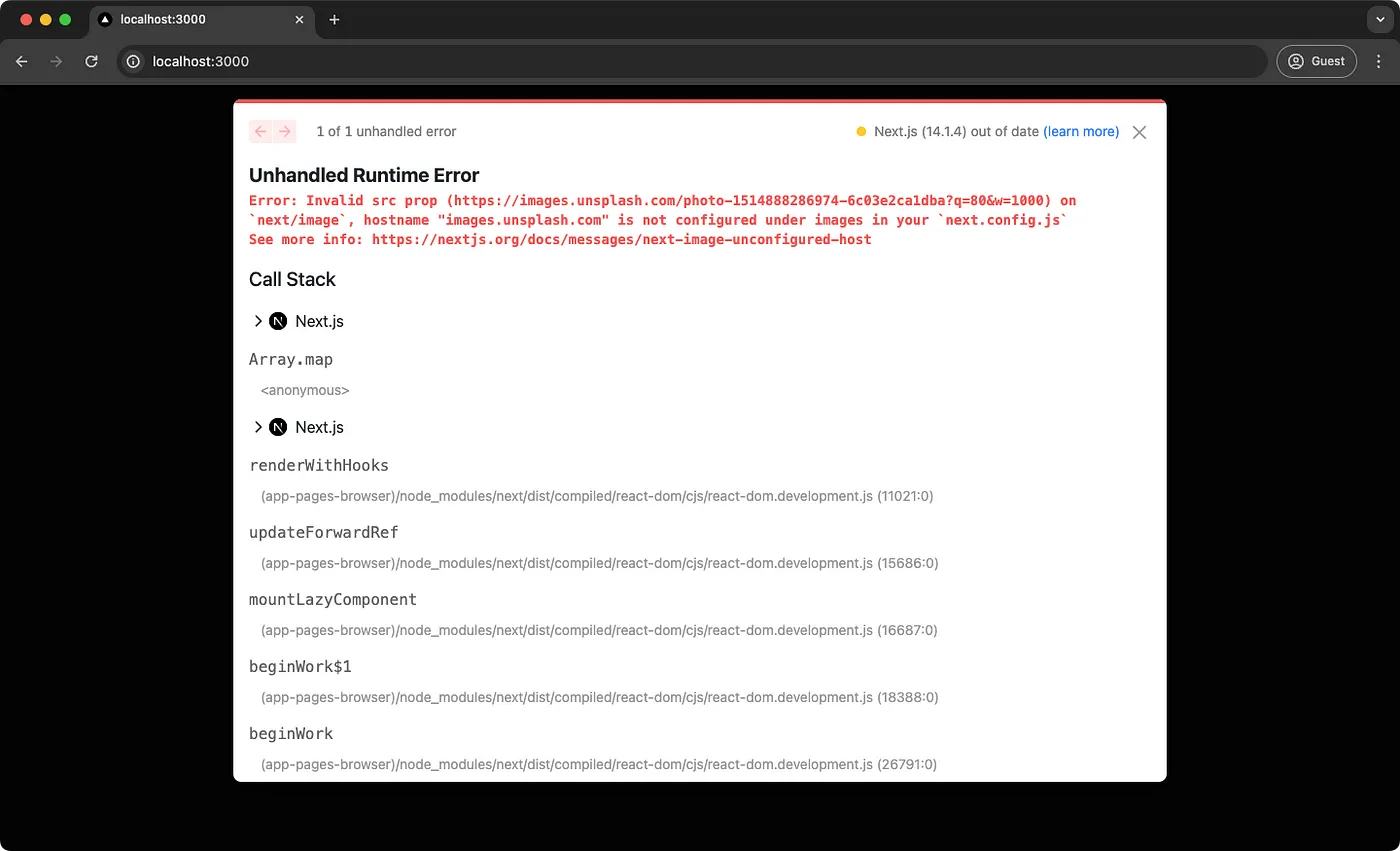Go to previous error in overlay
1400x851 pixels.
(x=260, y=131)
